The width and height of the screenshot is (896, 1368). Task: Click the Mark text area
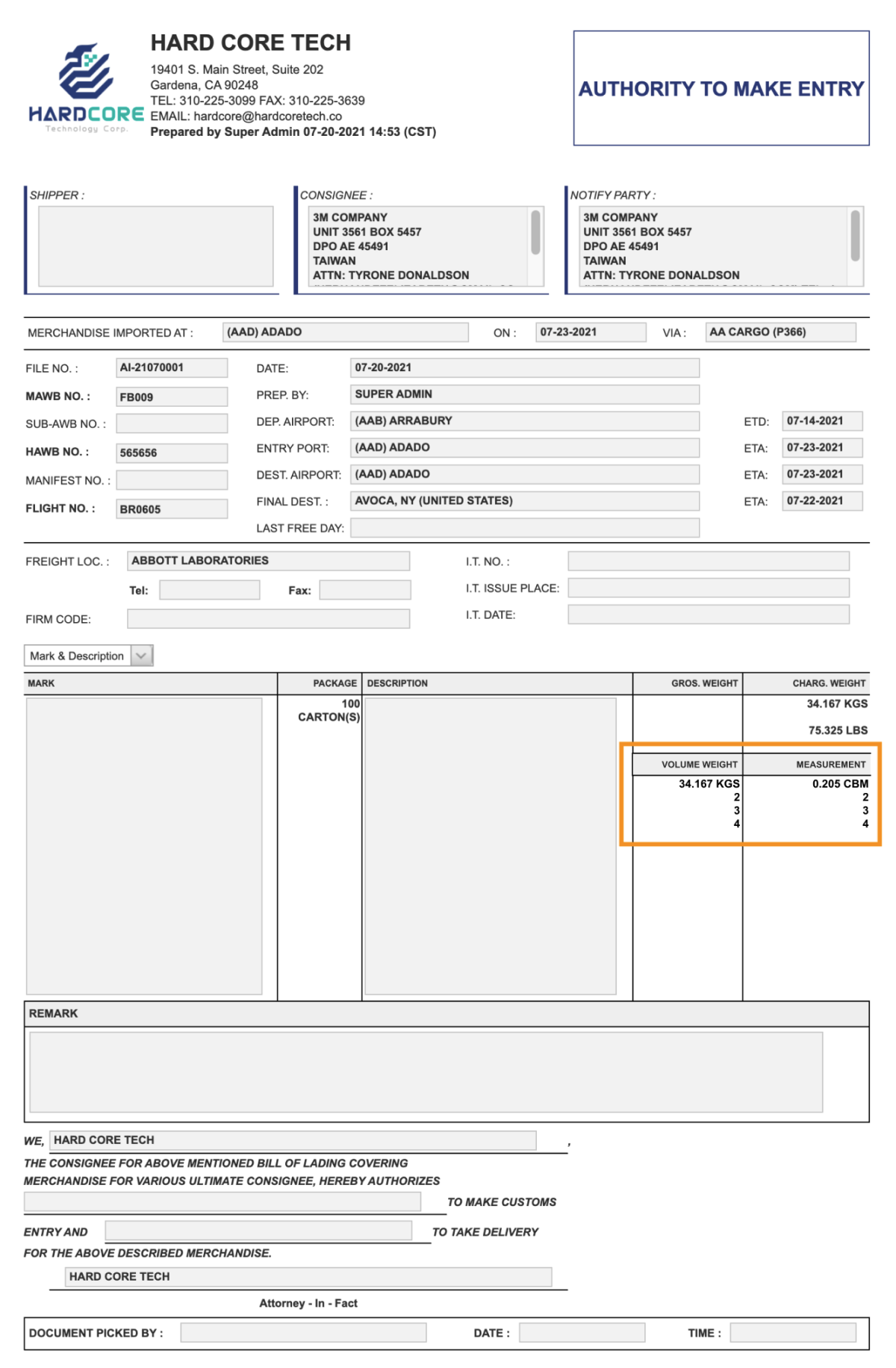tap(144, 845)
